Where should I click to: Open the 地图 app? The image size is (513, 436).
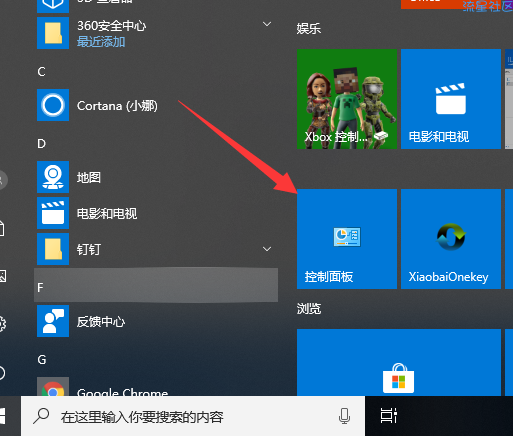156,177
